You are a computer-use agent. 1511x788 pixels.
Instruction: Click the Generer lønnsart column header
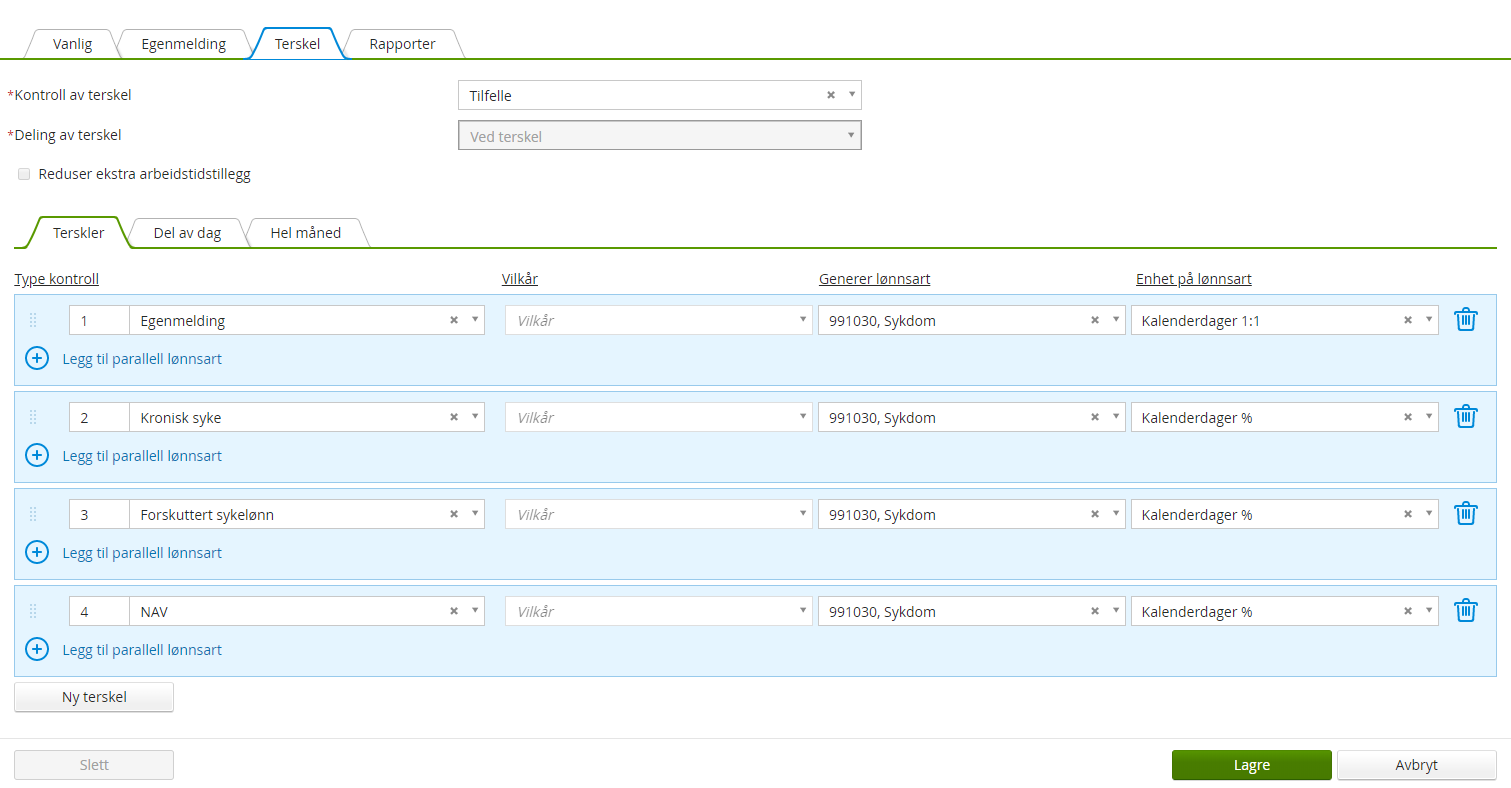tap(874, 279)
